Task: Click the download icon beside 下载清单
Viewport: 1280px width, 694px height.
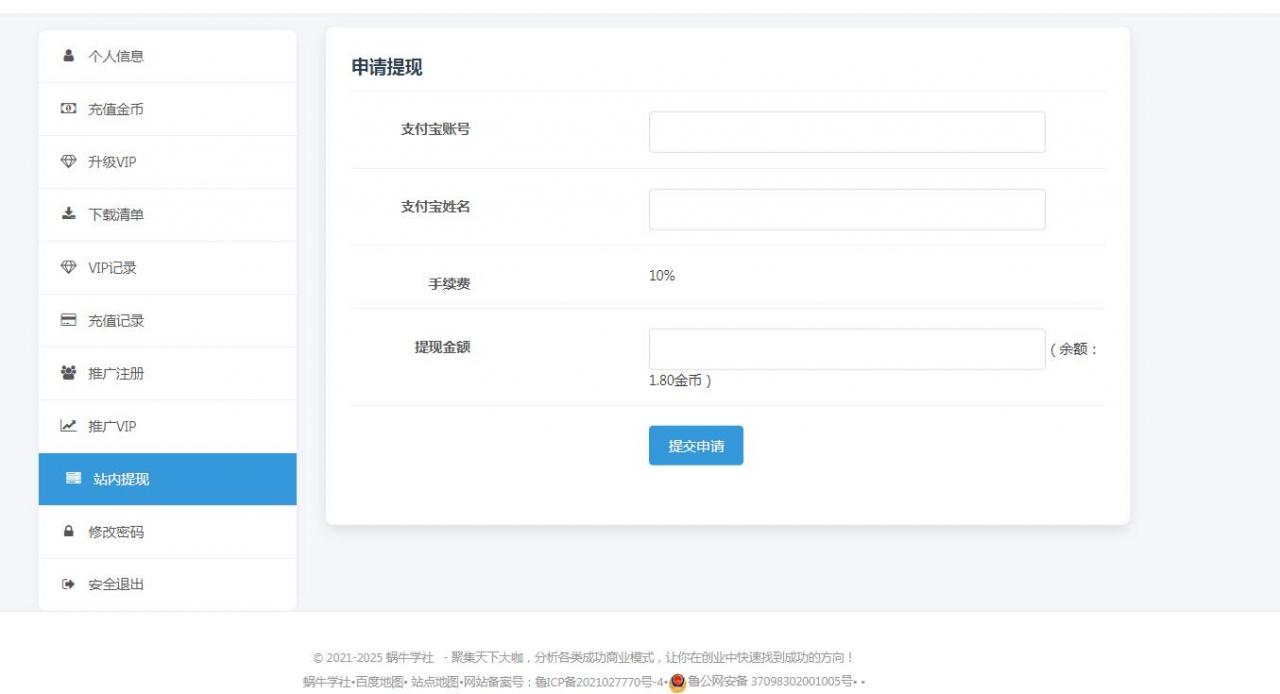Action: (x=68, y=214)
